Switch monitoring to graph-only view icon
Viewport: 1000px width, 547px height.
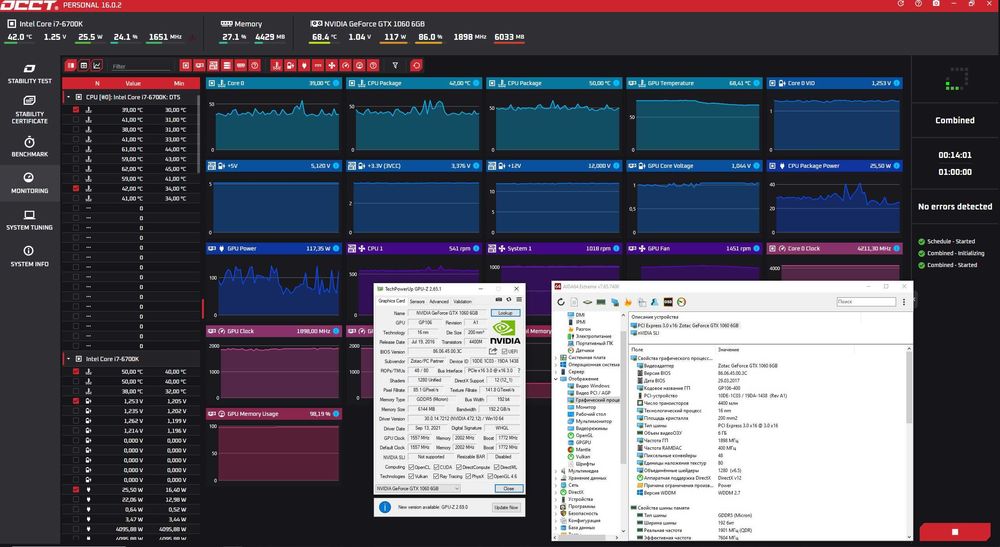tap(98, 66)
